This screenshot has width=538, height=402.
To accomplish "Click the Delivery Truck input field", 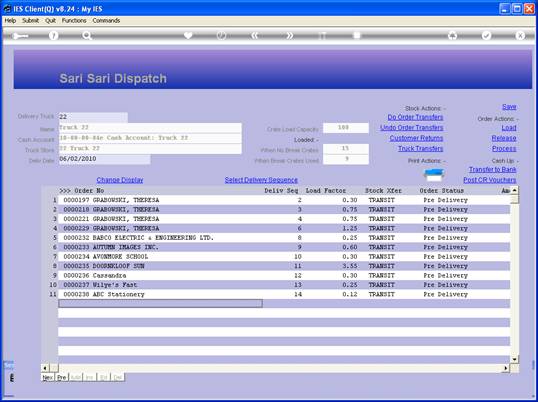I will (x=93, y=117).
